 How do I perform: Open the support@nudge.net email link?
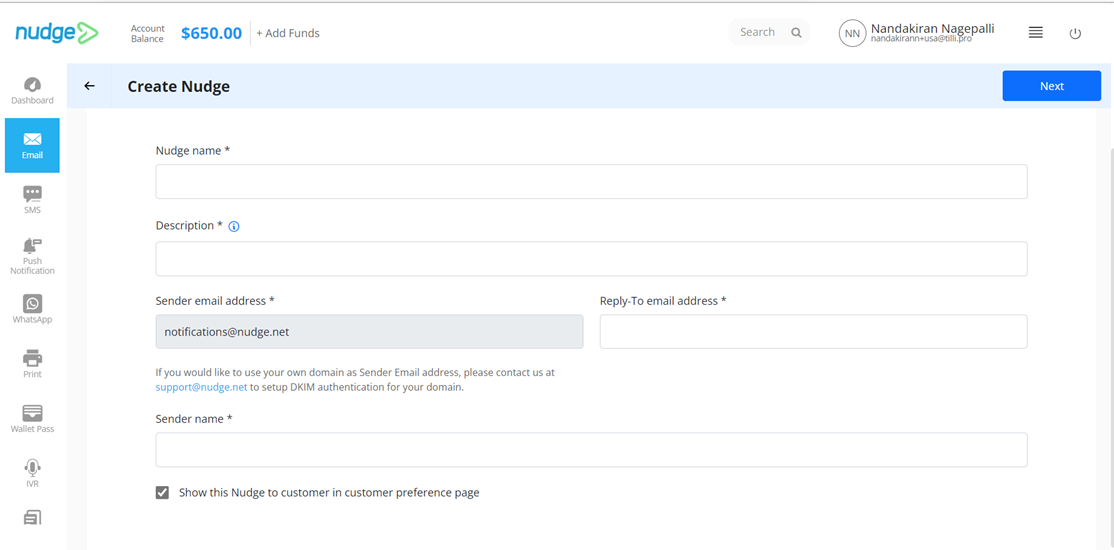click(x=201, y=387)
